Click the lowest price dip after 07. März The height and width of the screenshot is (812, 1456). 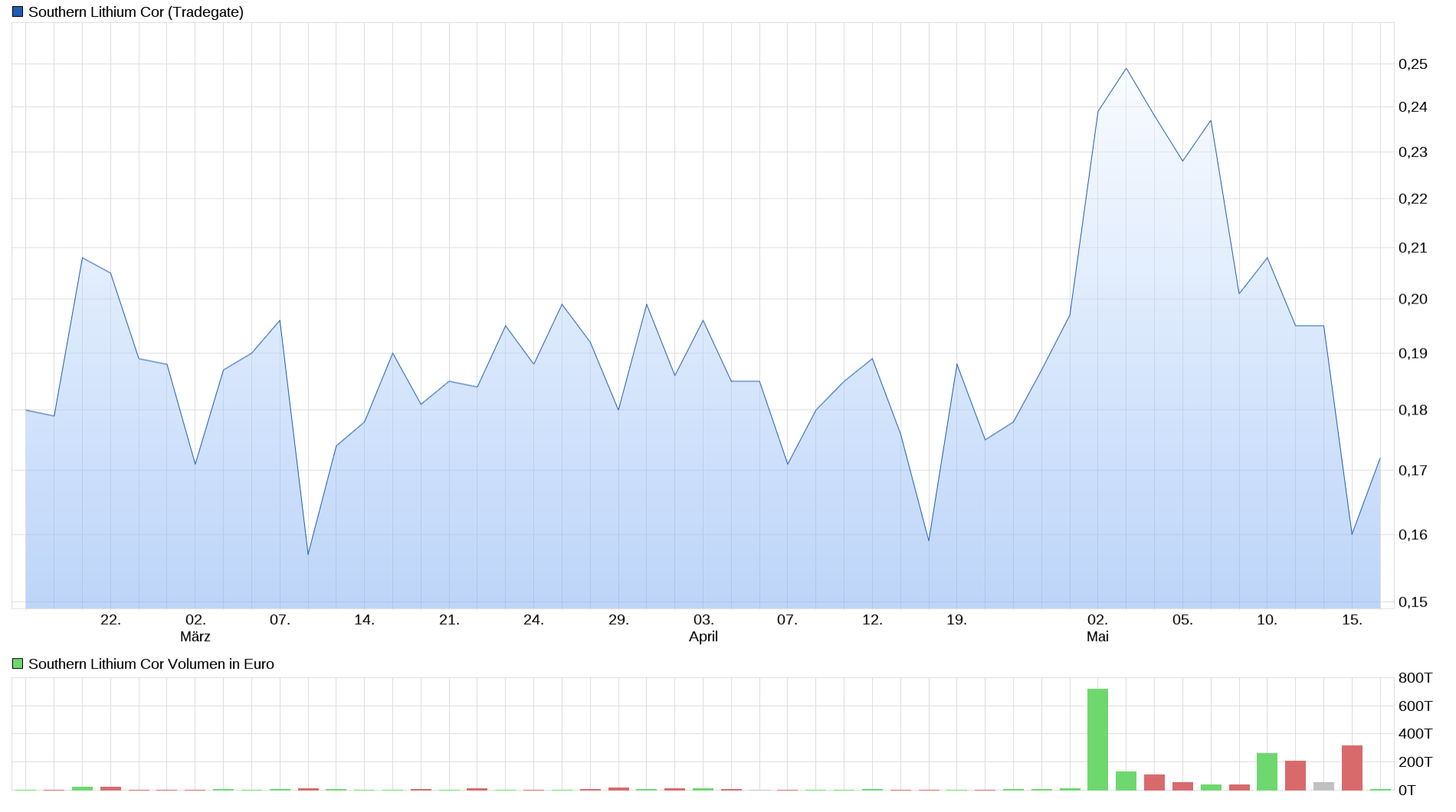click(308, 553)
